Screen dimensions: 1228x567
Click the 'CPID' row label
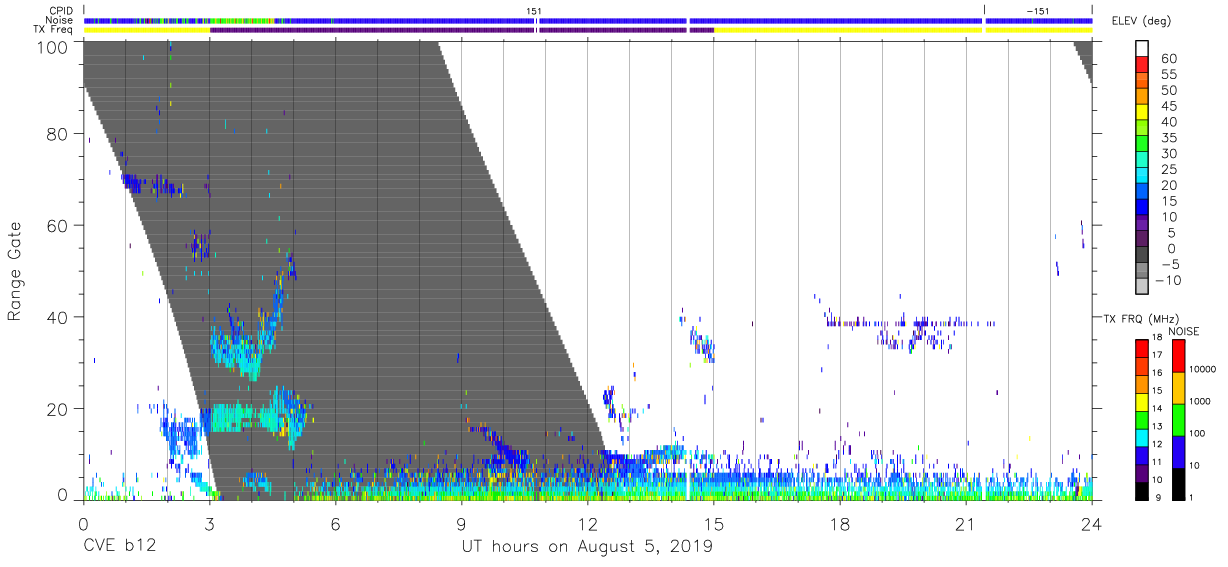62,11
